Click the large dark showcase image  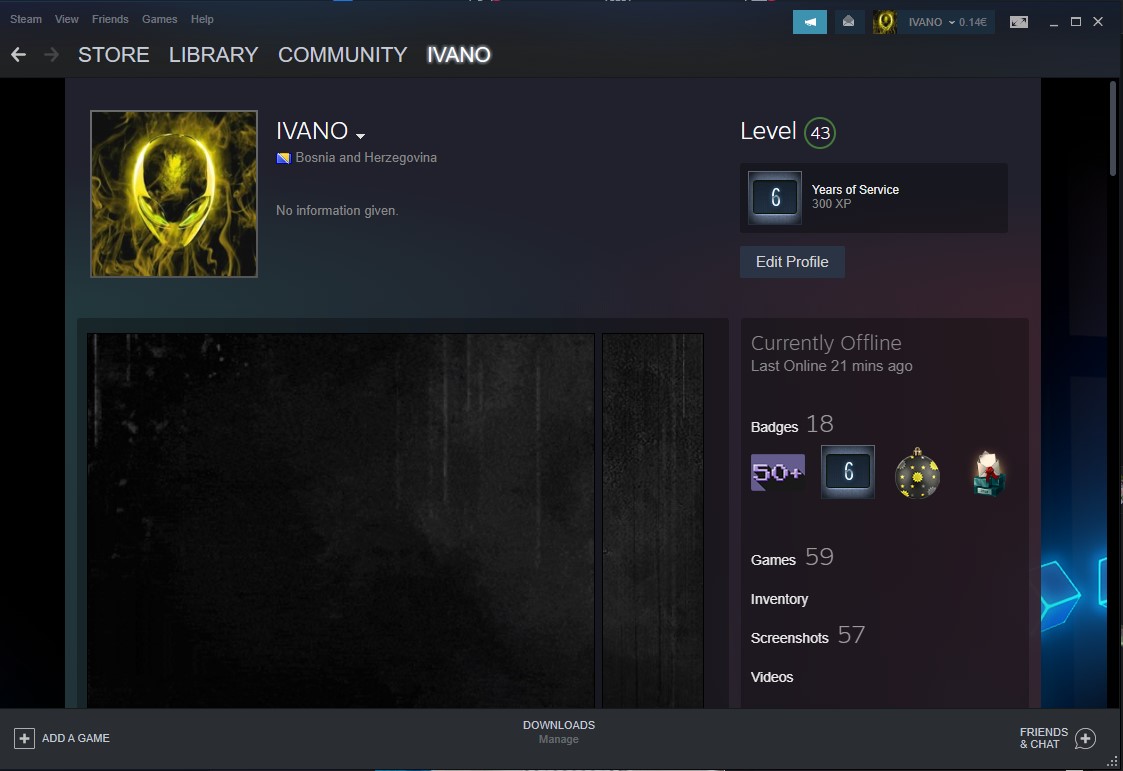click(x=341, y=521)
